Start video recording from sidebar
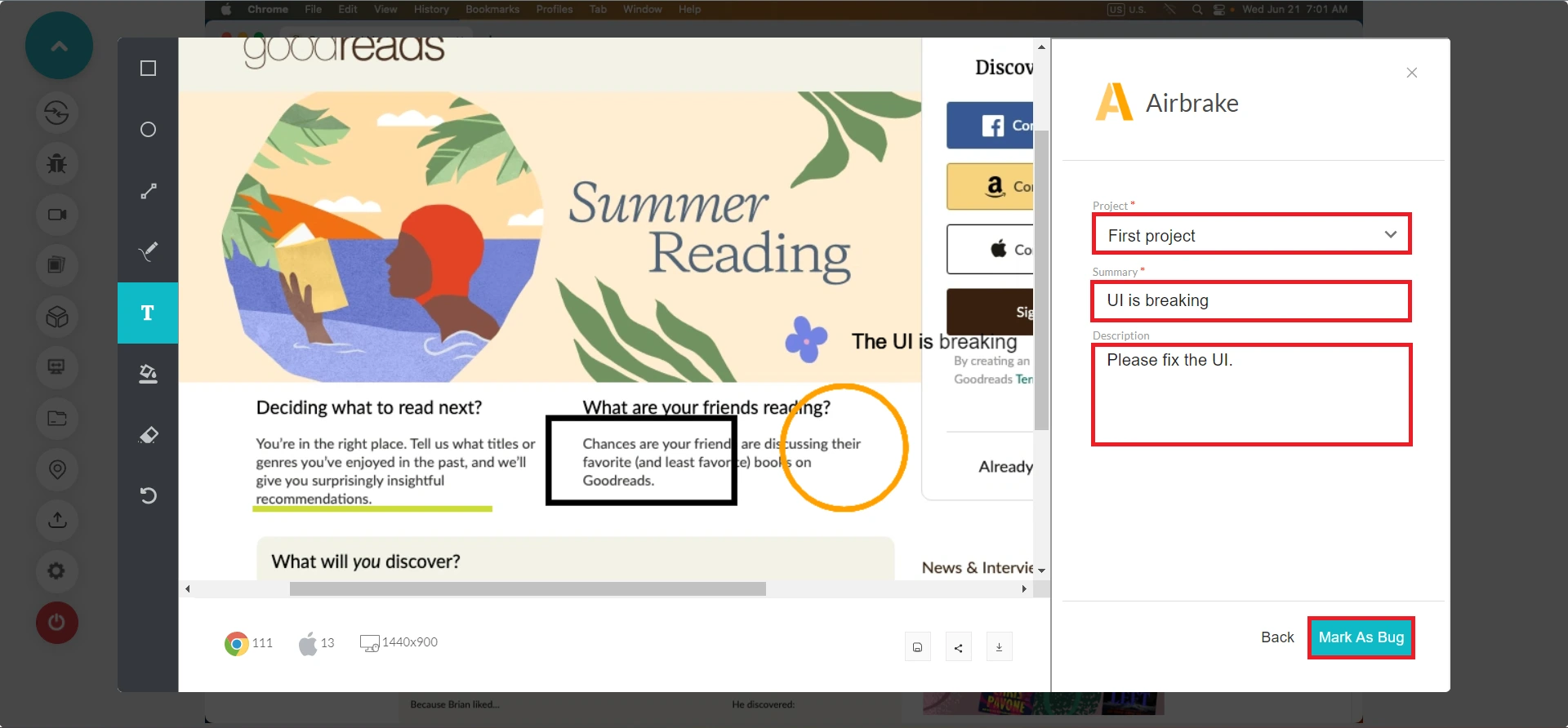1568x728 pixels. tap(56, 215)
